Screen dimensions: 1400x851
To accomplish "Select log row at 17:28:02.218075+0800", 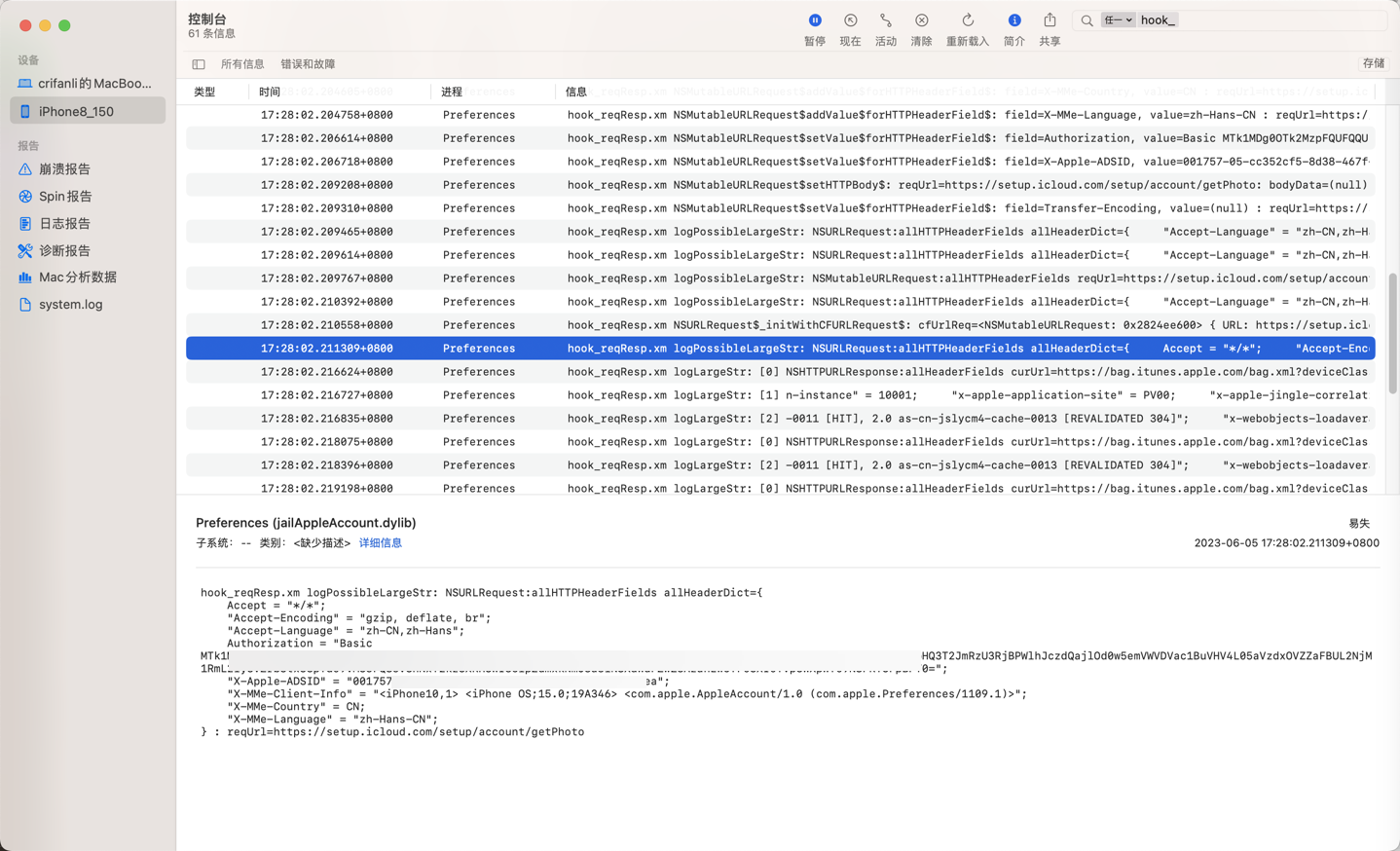I will (x=781, y=442).
